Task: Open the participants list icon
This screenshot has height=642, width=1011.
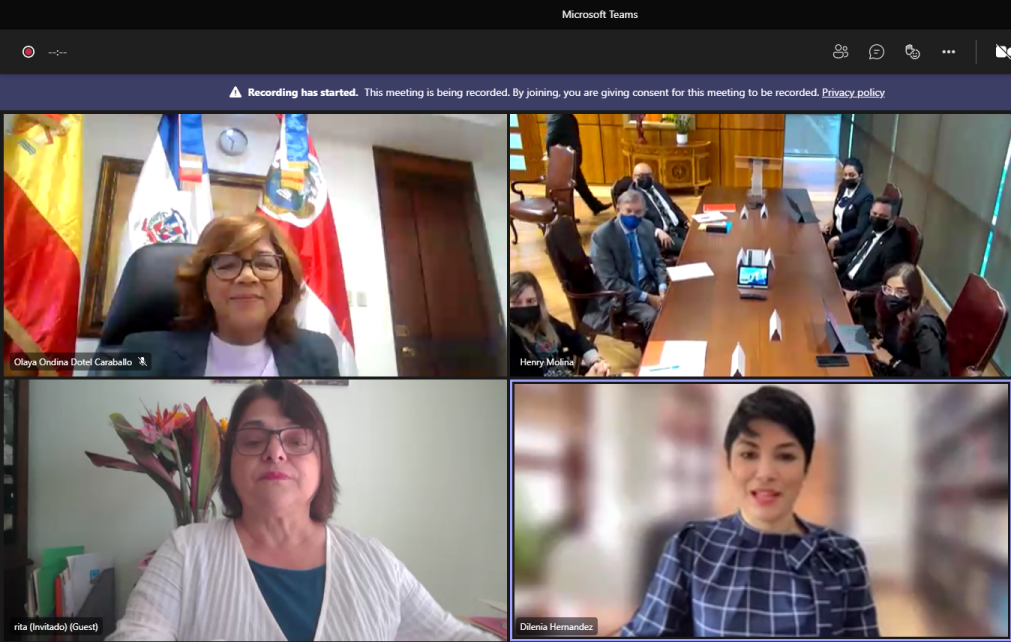Action: 840,52
